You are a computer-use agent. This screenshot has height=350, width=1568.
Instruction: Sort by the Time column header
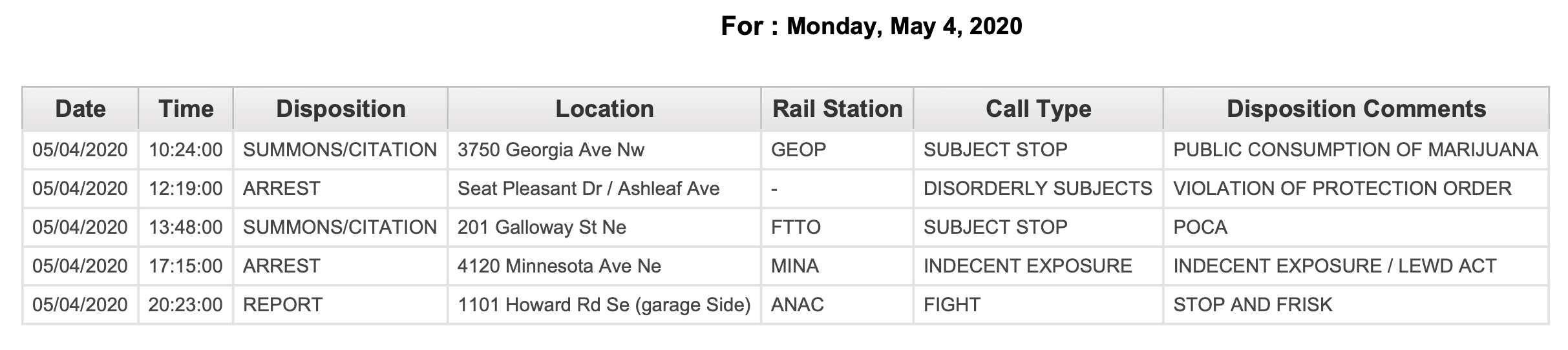(x=185, y=108)
